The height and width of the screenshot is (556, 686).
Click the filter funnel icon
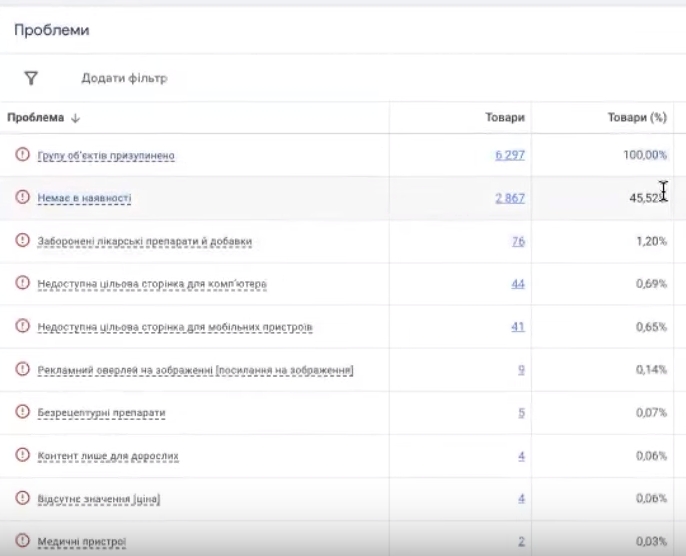click(x=30, y=78)
